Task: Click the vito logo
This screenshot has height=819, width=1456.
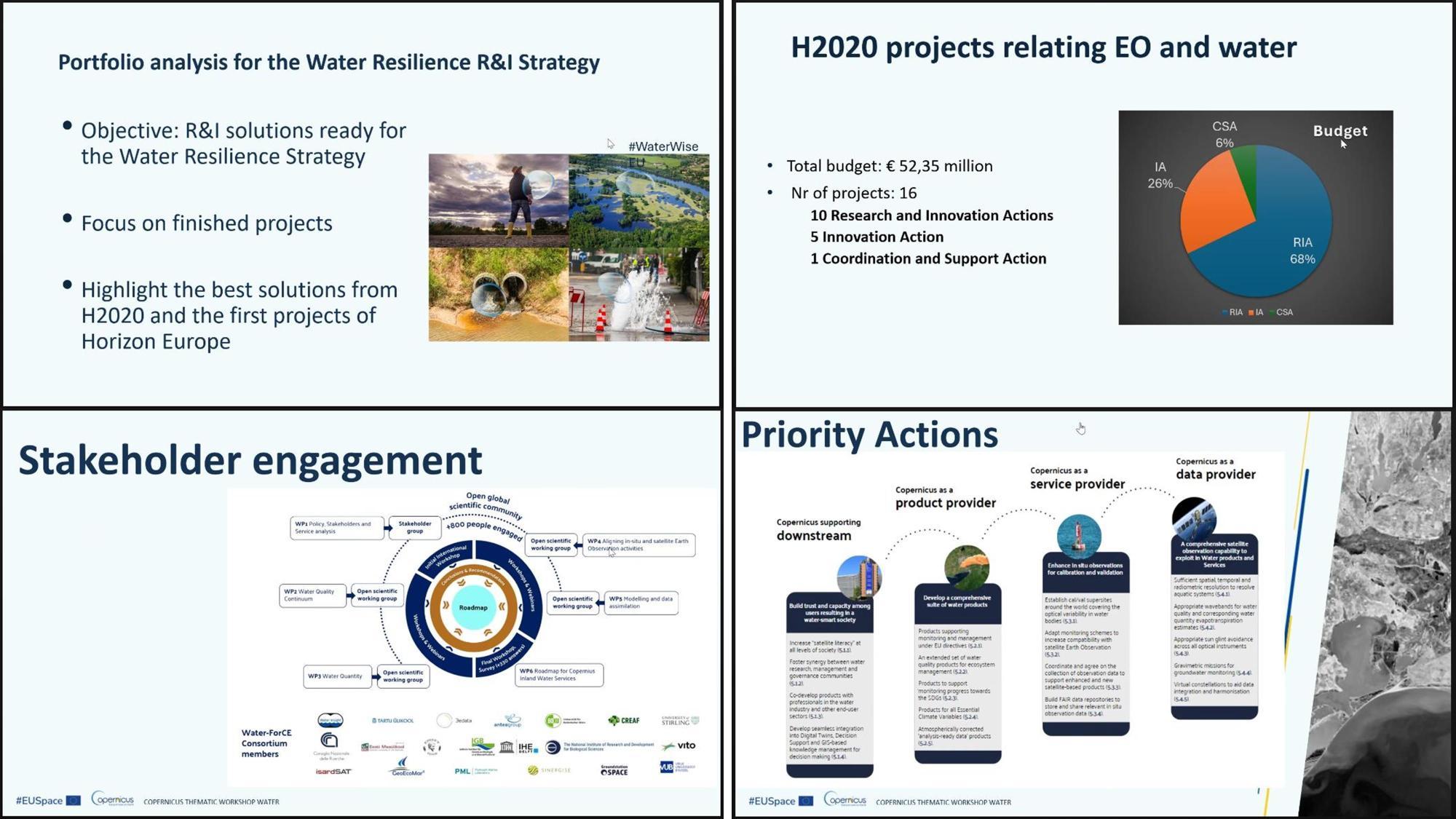Action: [680, 745]
